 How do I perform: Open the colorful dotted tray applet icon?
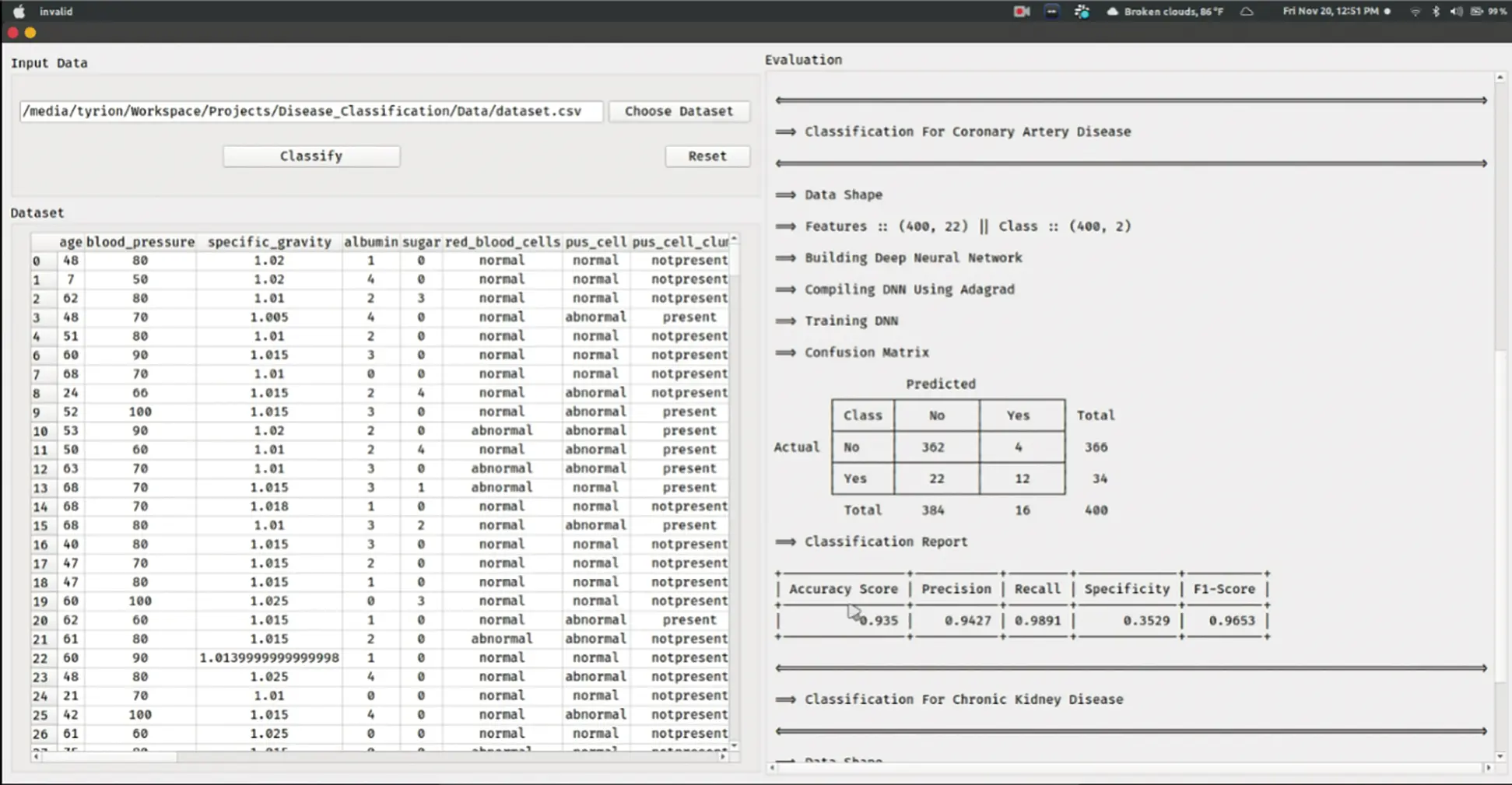tap(1082, 12)
